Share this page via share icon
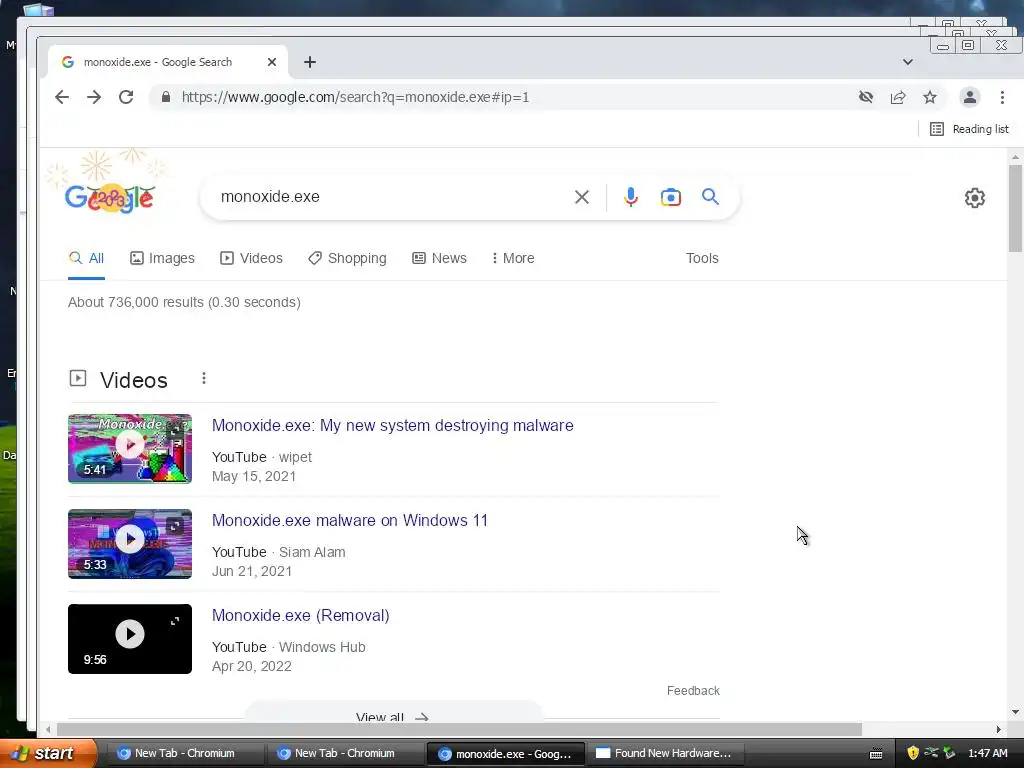This screenshot has width=1024, height=768. pos(898,97)
